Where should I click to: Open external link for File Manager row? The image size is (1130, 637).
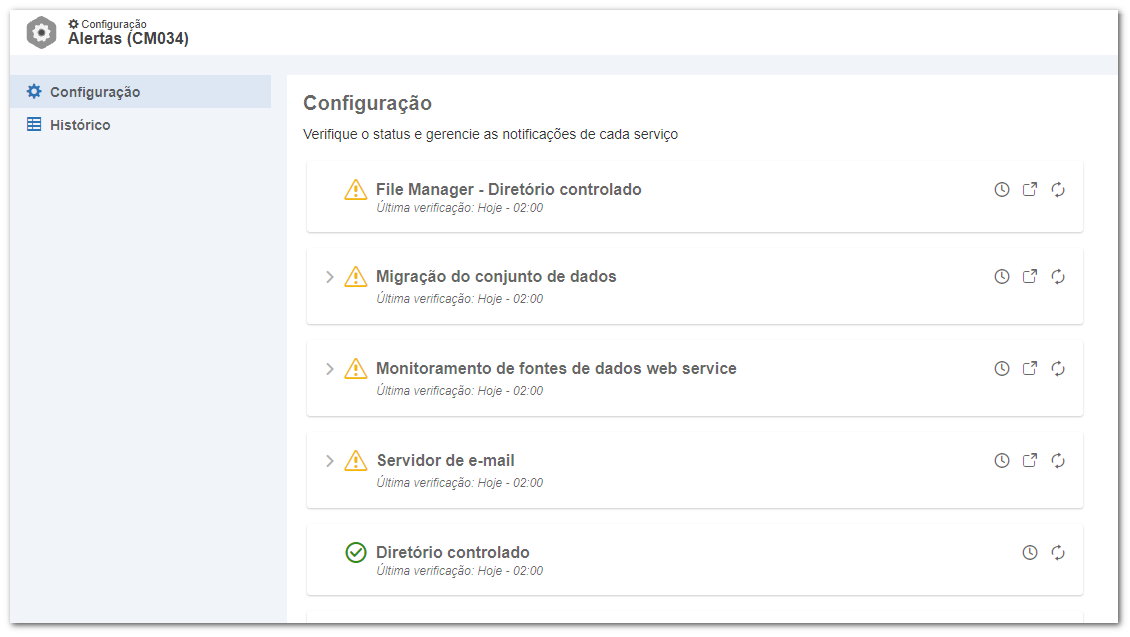(x=1030, y=190)
